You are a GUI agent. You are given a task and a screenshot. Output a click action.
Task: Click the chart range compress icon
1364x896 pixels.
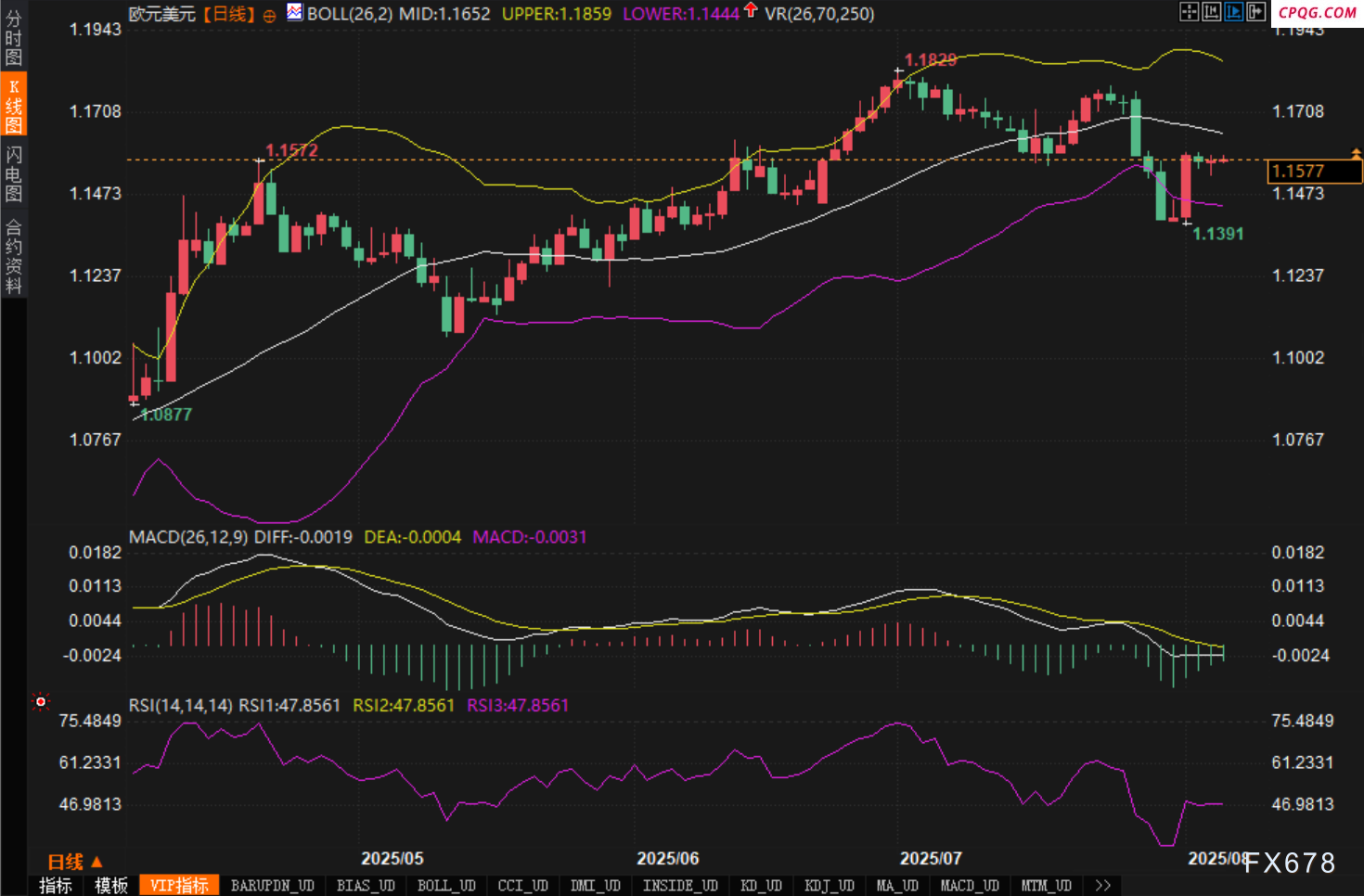coord(1211,12)
